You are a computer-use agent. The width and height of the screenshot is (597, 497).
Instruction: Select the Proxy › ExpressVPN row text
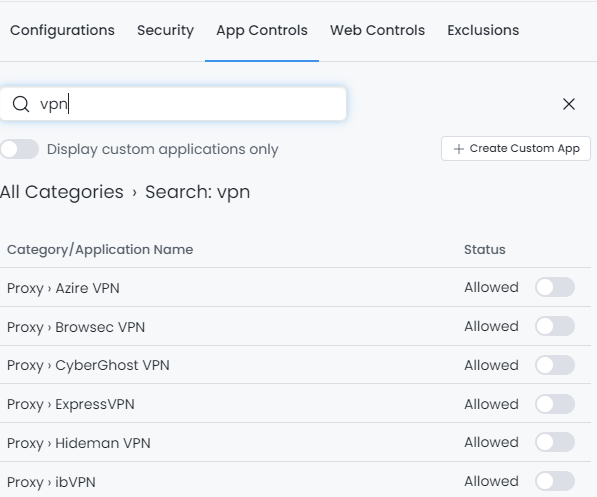pos(70,404)
